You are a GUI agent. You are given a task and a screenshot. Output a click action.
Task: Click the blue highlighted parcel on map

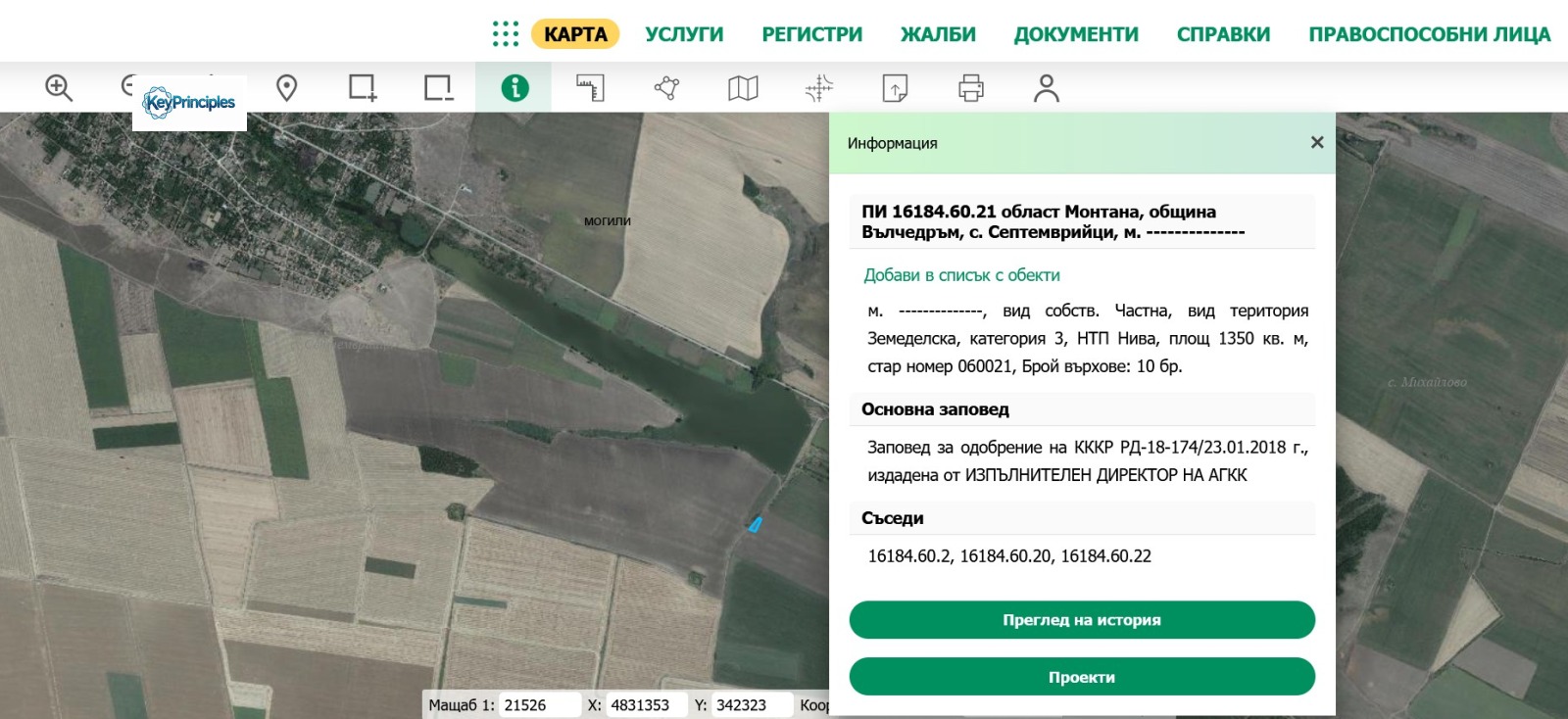tap(755, 525)
